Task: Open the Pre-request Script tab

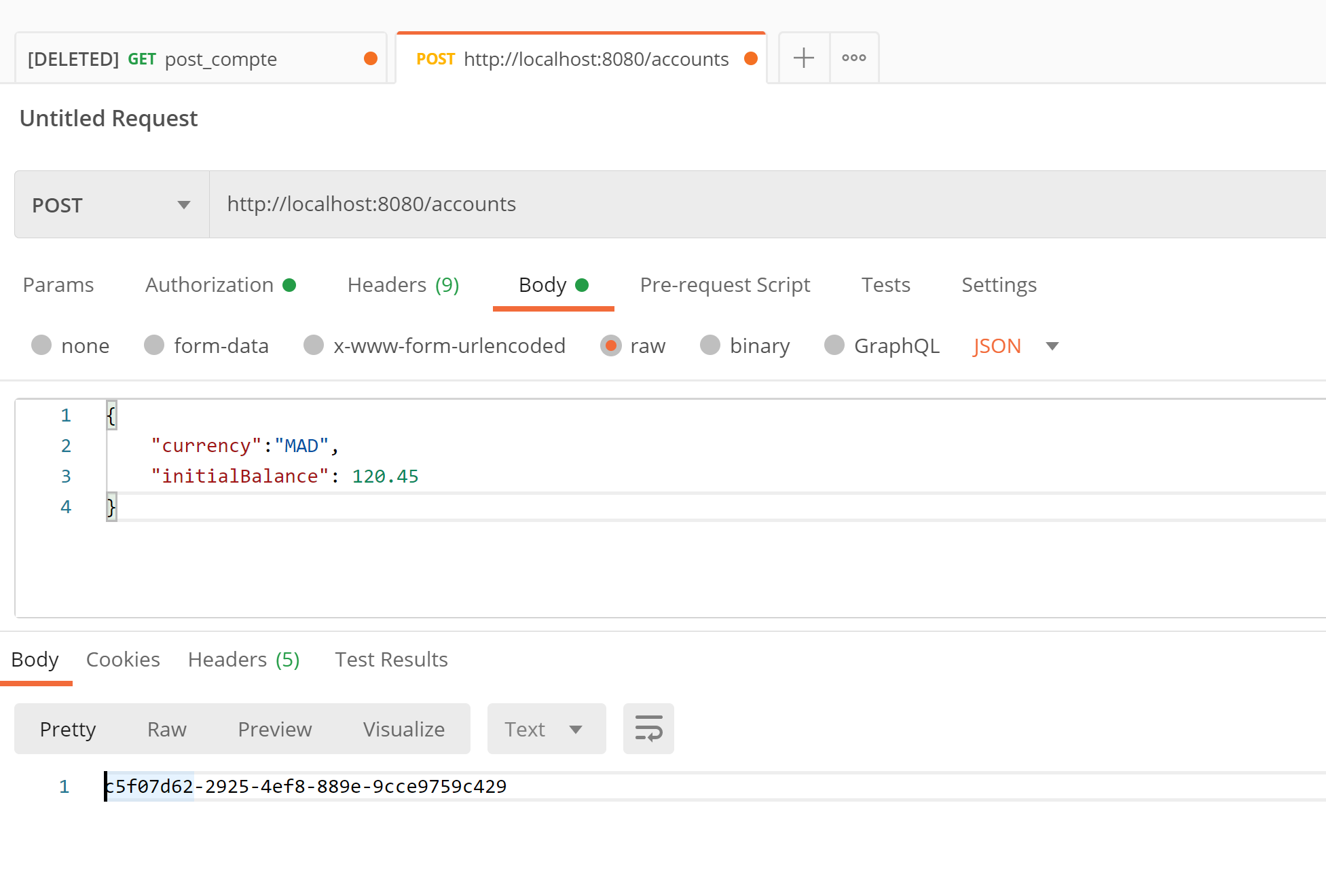Action: click(725, 285)
